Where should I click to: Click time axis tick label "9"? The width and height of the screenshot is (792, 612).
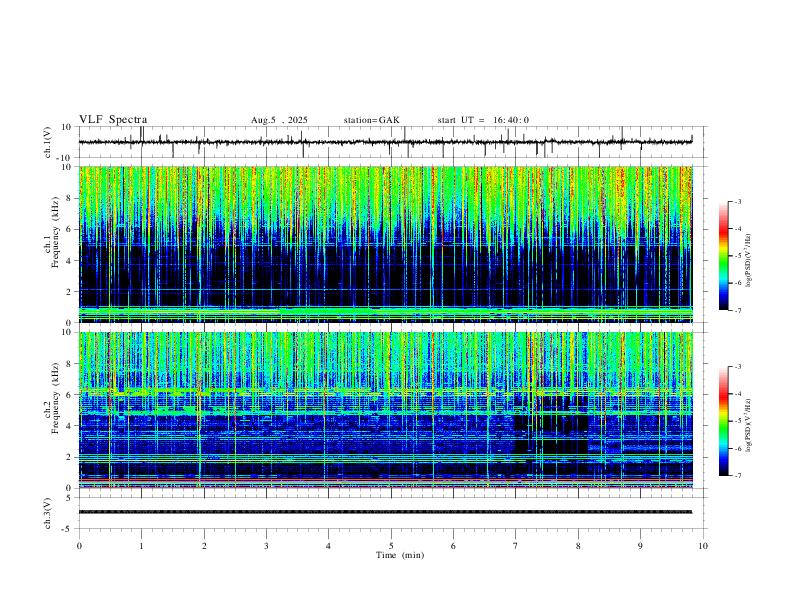(640, 546)
